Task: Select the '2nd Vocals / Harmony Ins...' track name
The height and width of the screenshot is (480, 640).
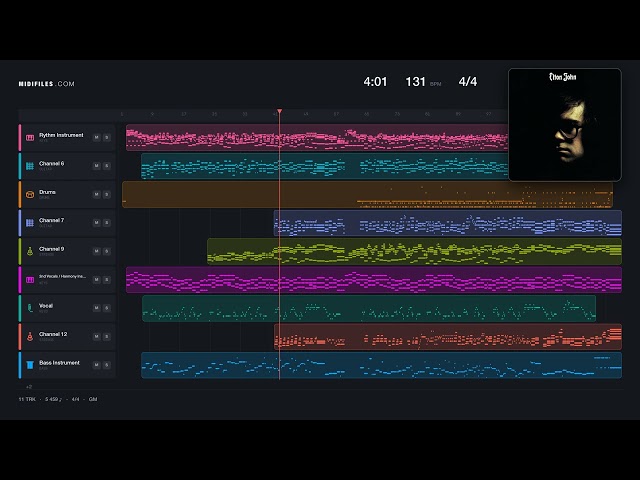Action: 62,276
